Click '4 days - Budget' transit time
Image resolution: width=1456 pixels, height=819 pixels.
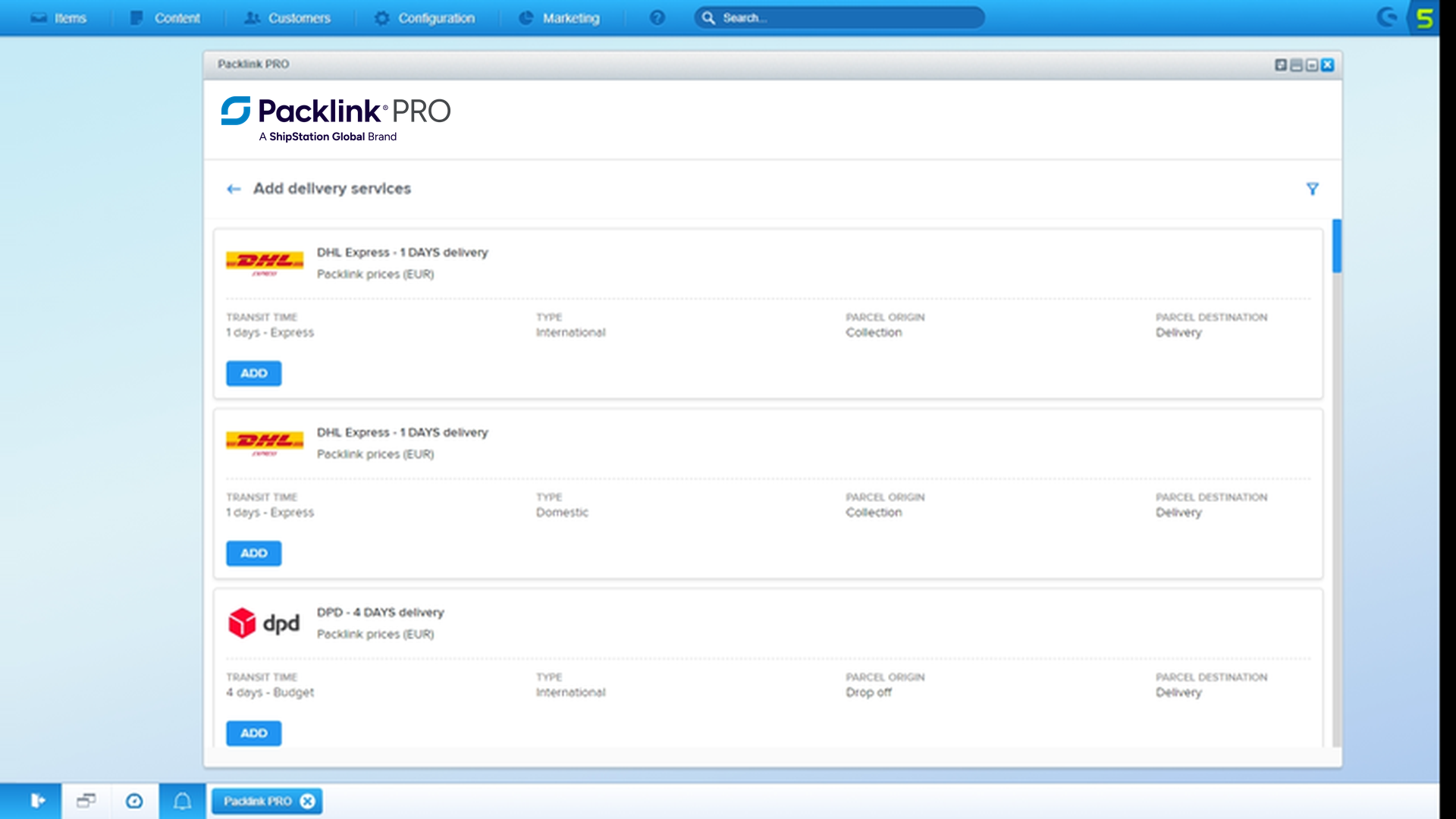click(270, 692)
